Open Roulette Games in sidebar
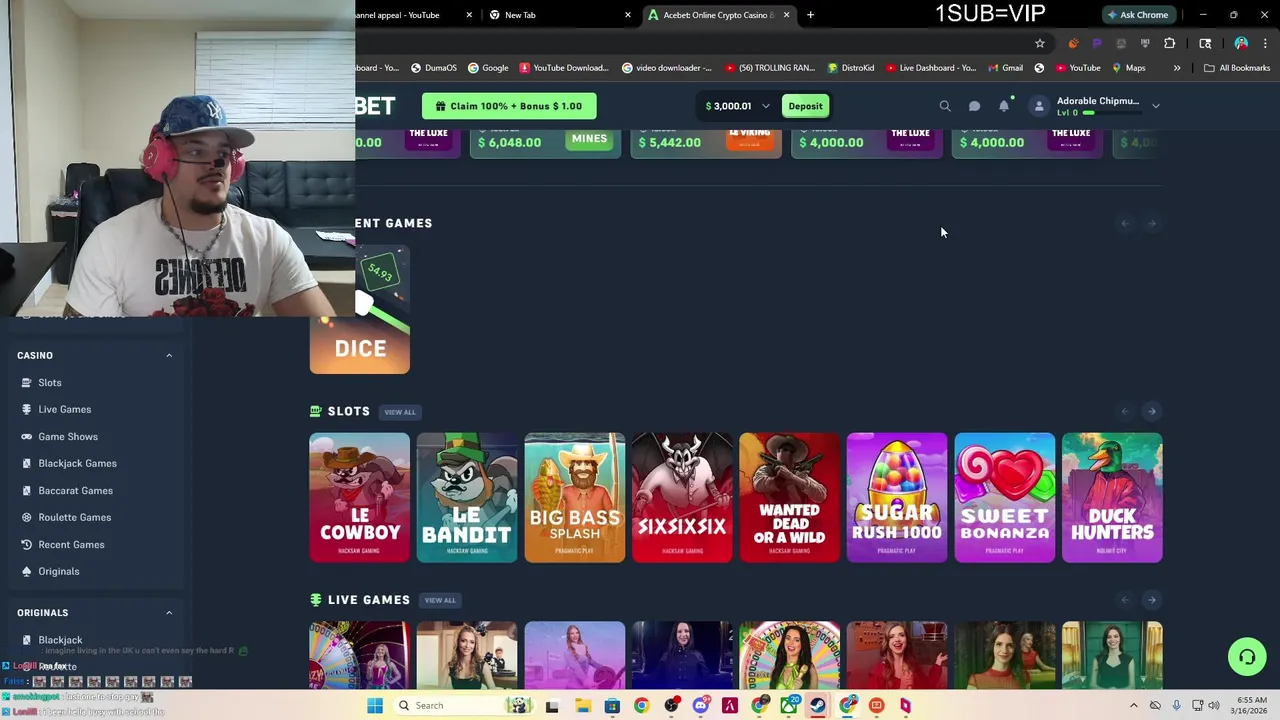This screenshot has width=1280, height=720. (x=74, y=517)
